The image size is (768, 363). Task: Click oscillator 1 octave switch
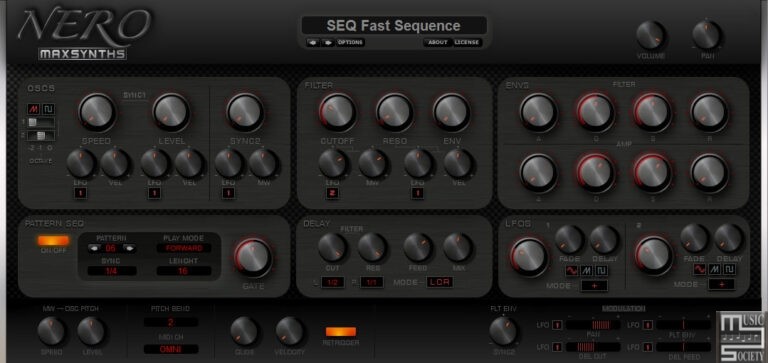click(x=41, y=122)
